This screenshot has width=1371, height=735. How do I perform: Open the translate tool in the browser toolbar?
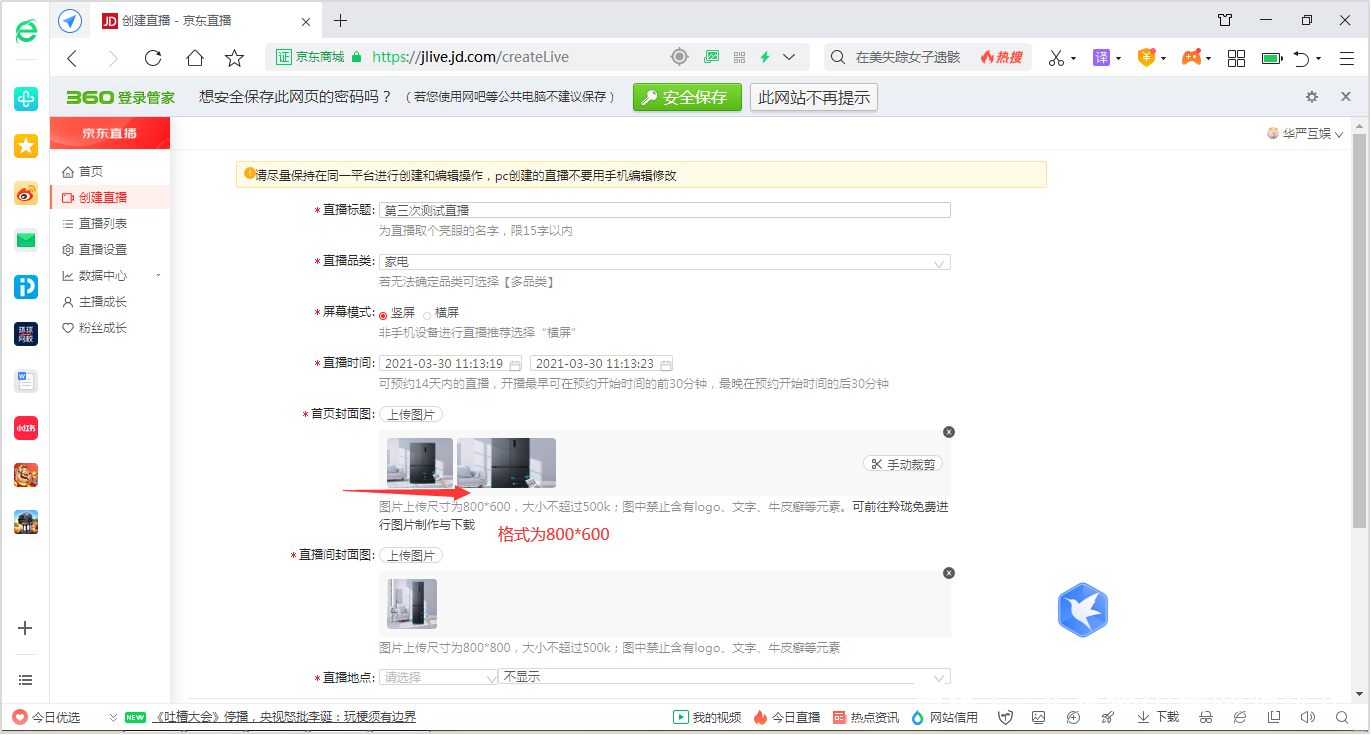point(1103,57)
